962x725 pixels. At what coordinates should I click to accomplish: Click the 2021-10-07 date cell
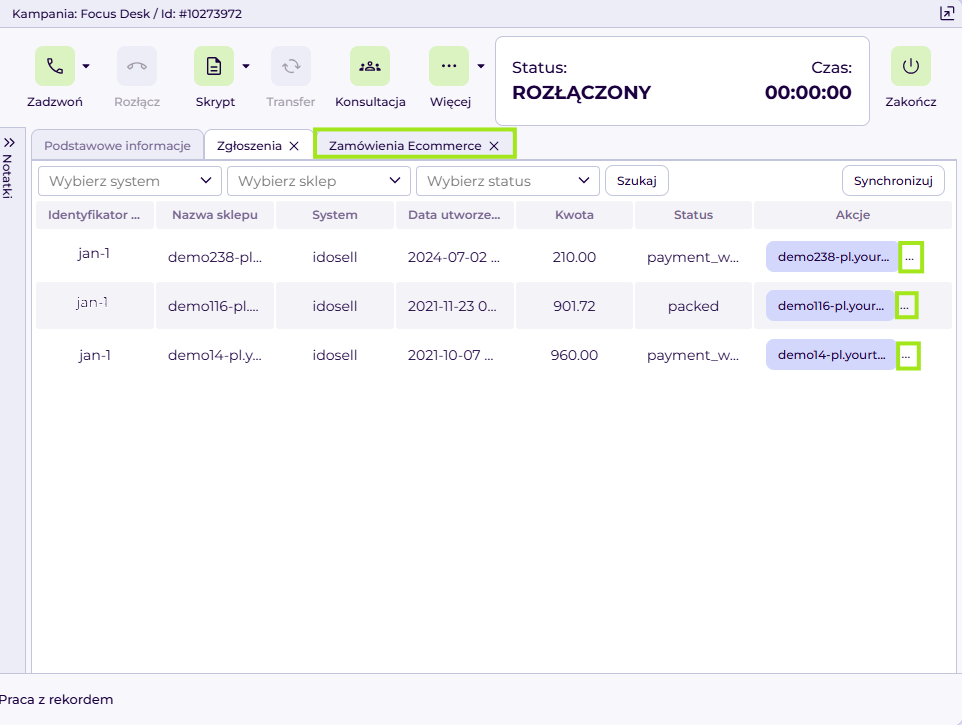tap(455, 355)
